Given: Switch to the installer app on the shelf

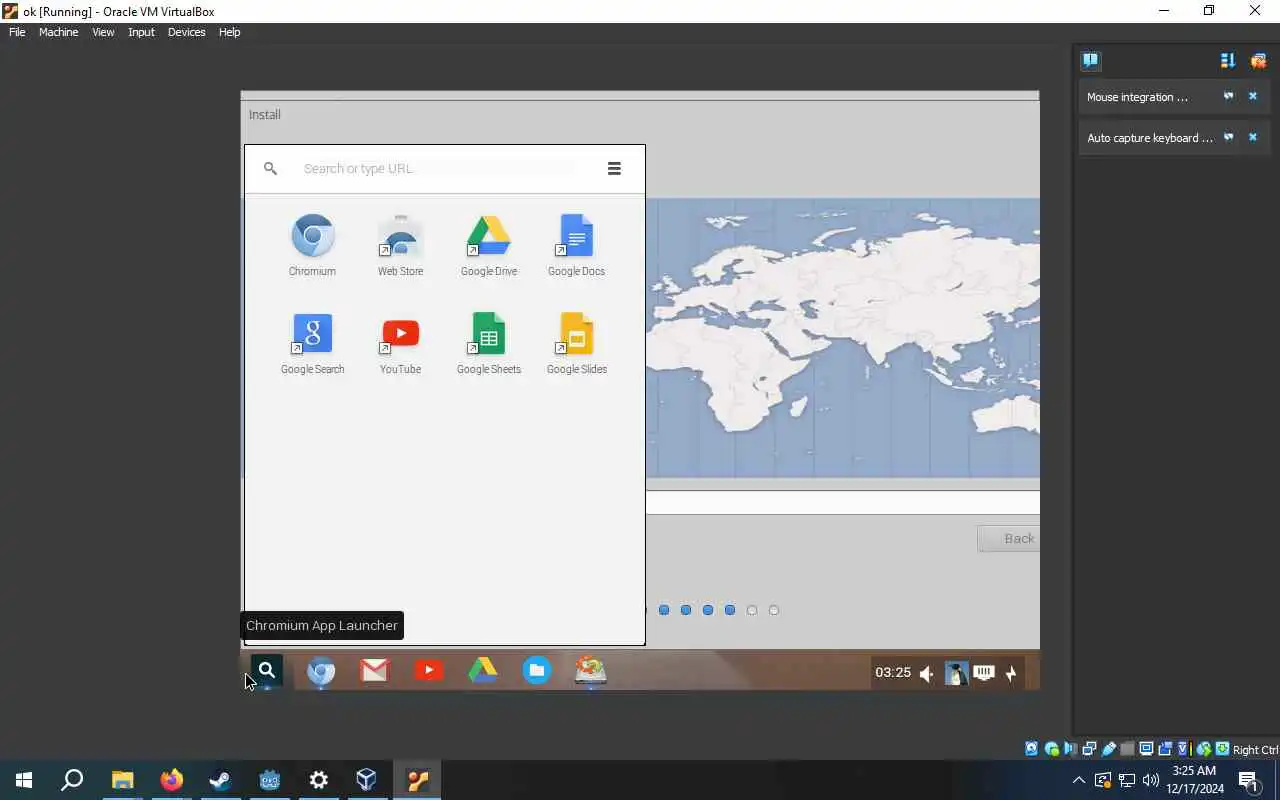Looking at the screenshot, I should coord(591,670).
